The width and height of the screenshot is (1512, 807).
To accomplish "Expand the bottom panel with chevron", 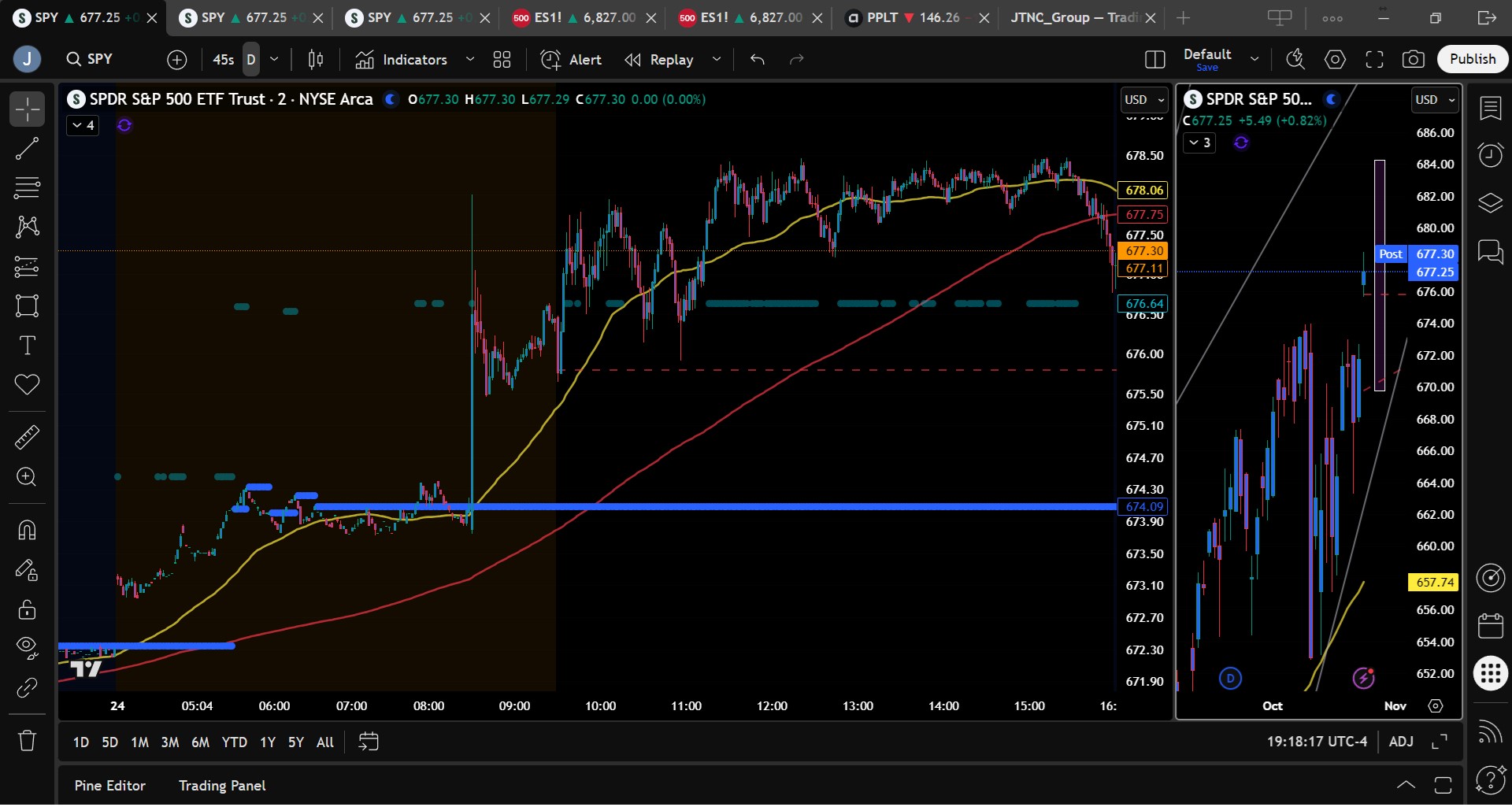I will point(1406,785).
